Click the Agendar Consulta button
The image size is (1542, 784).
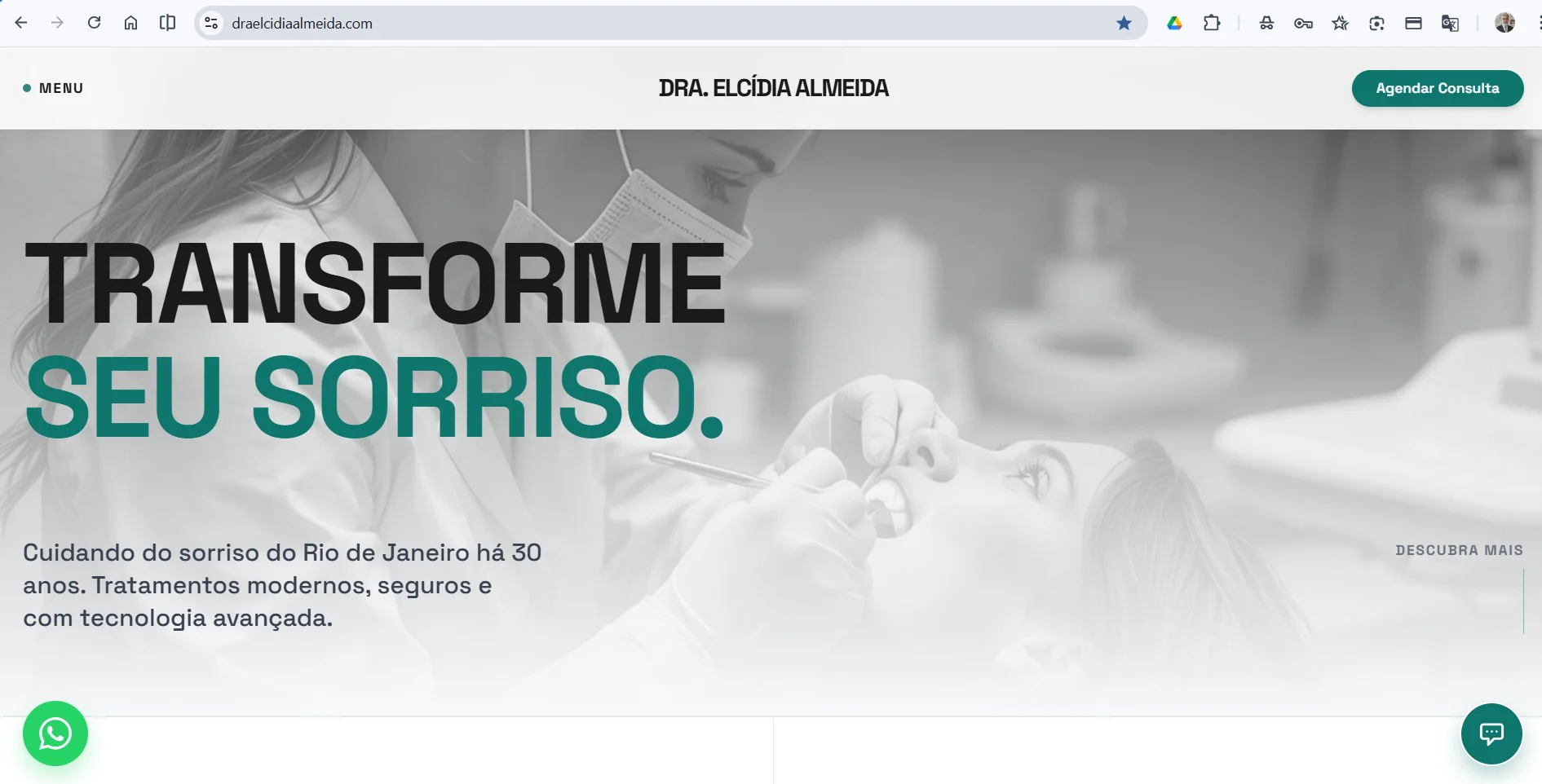click(x=1438, y=88)
